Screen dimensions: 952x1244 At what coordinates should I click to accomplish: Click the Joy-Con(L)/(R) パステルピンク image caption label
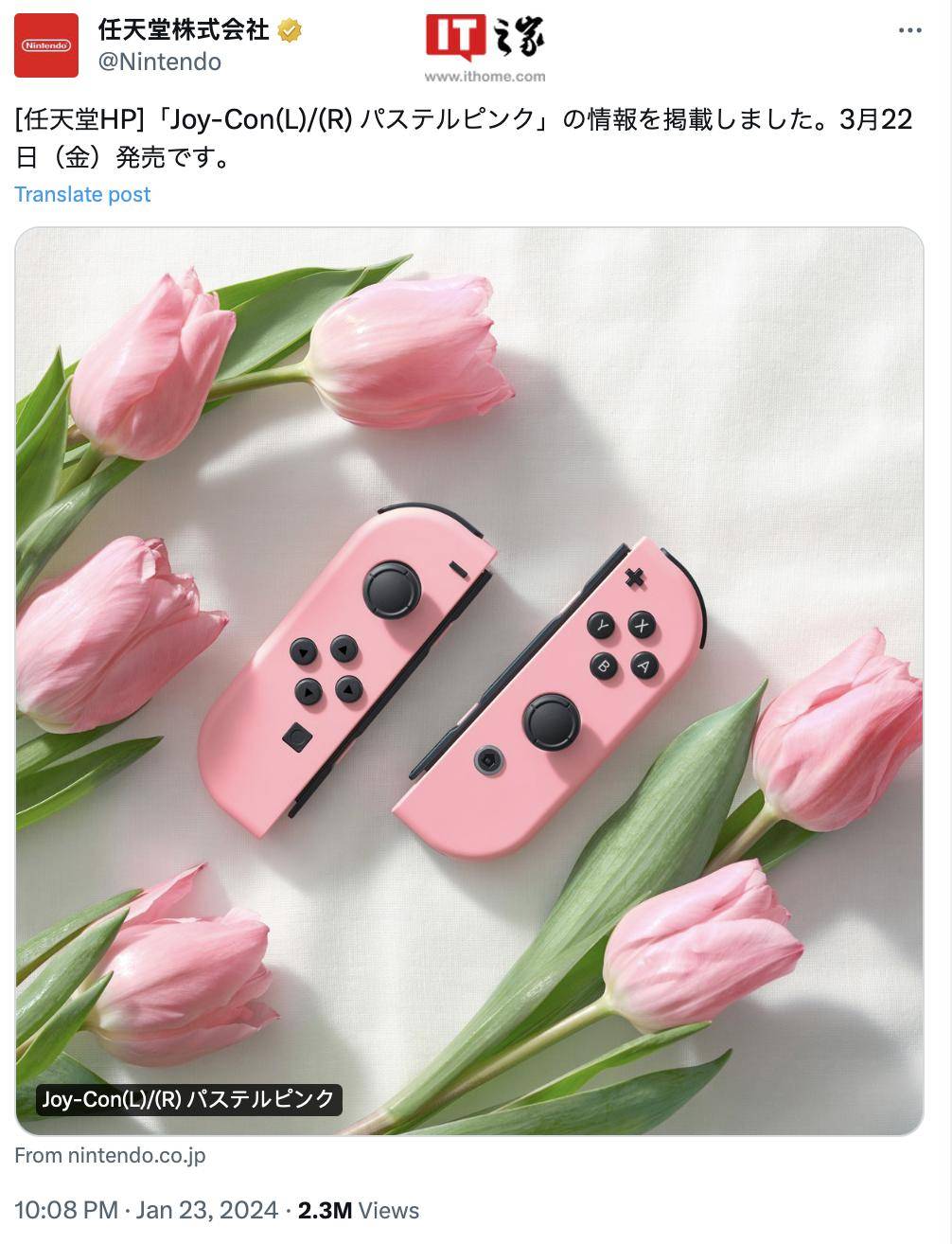pyautogui.click(x=188, y=1099)
